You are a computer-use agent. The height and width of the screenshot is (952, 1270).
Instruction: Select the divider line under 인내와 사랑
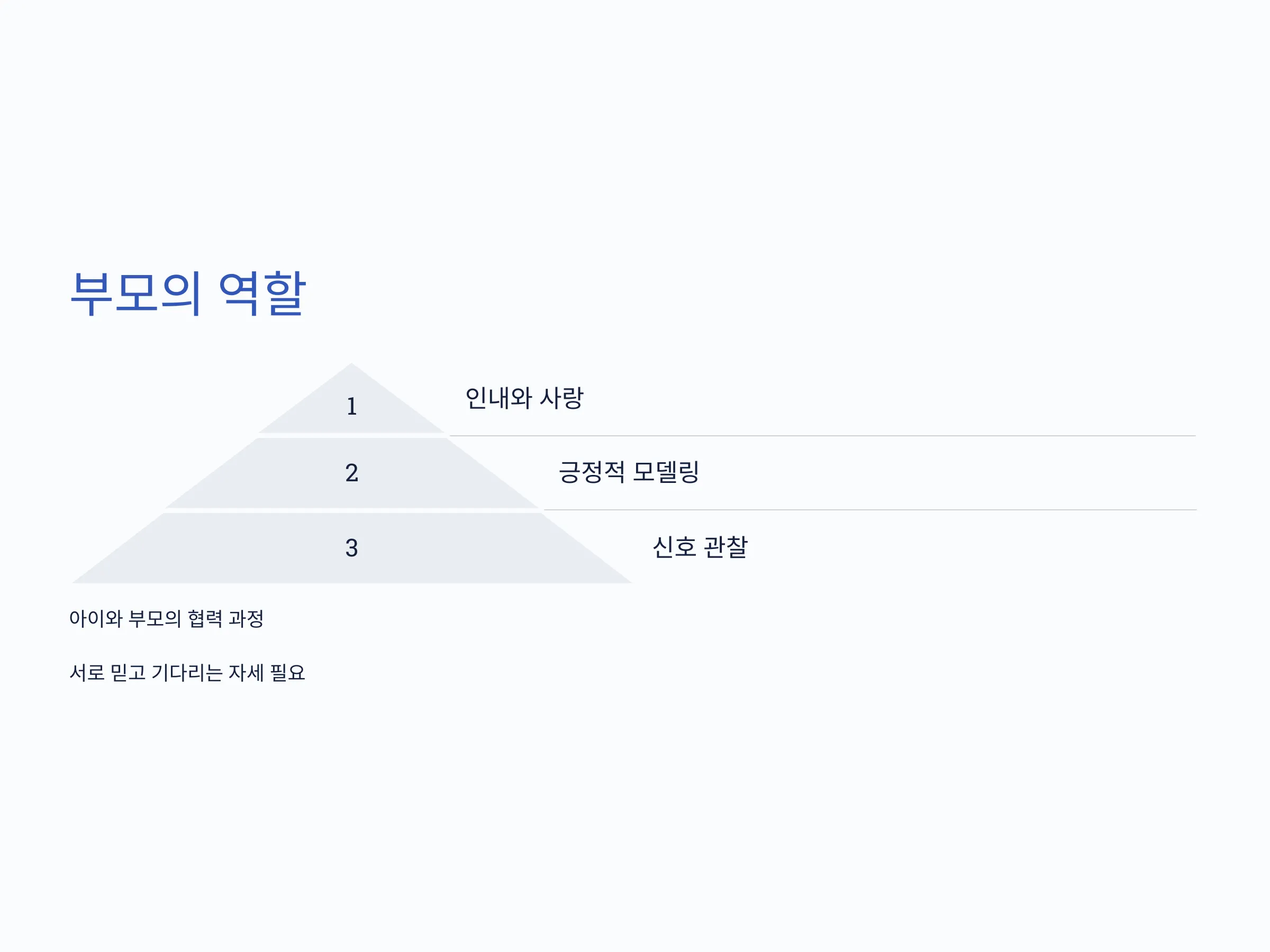(822, 436)
